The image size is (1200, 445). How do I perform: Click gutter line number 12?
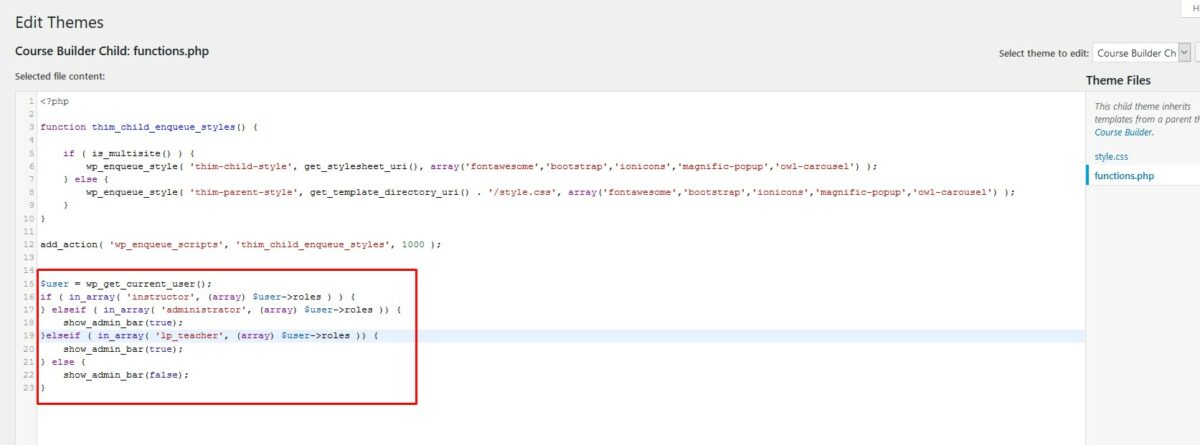click(x=29, y=244)
